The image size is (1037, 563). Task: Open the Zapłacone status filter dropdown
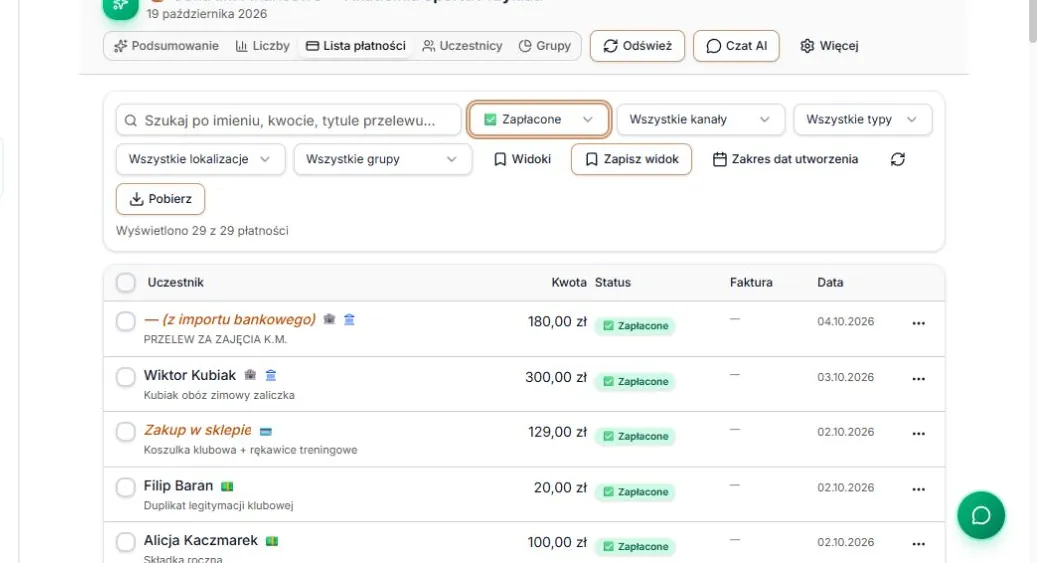538,120
